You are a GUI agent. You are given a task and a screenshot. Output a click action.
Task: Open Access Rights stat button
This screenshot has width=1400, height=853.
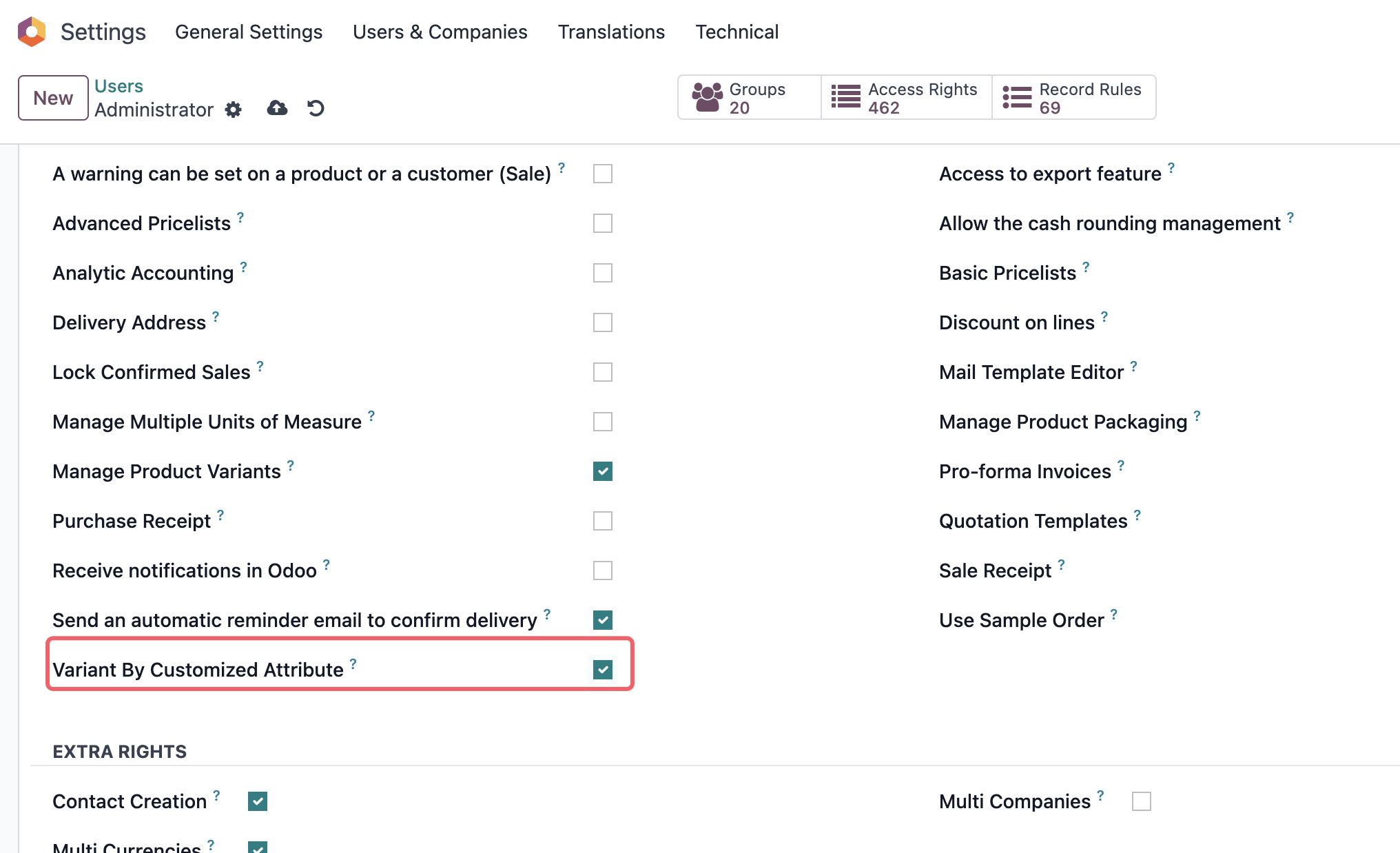(906, 98)
